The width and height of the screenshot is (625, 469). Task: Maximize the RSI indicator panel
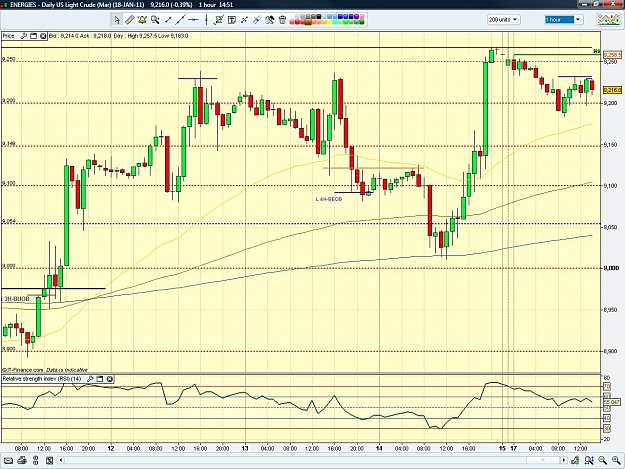(100, 379)
